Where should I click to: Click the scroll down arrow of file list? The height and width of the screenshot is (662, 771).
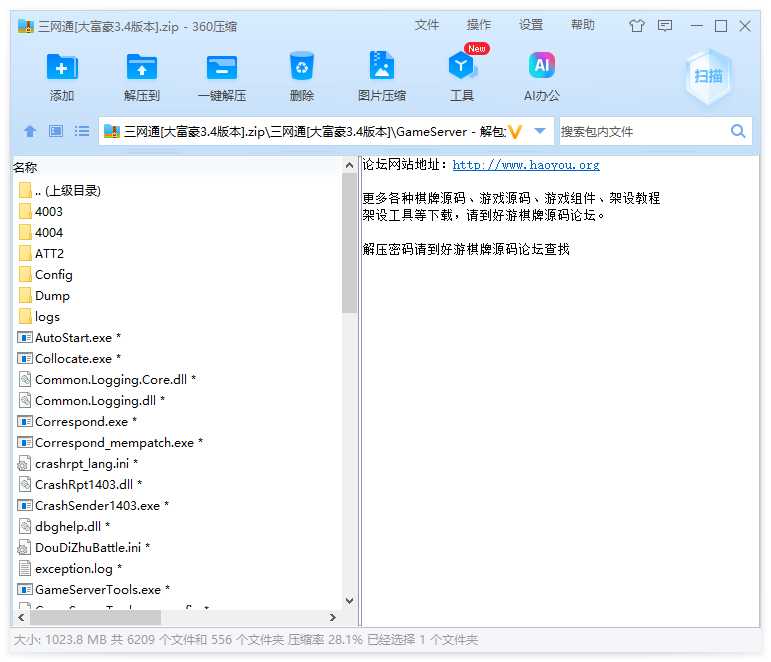click(x=349, y=601)
